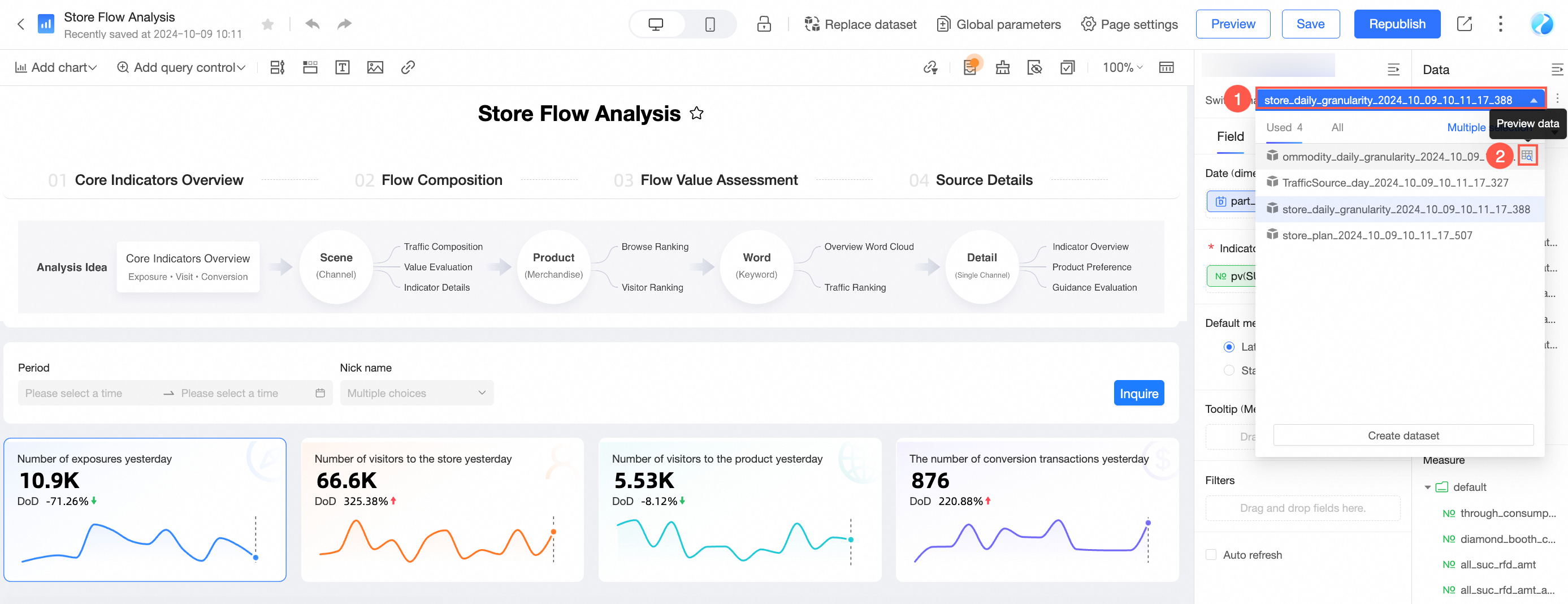Insert an image widget from toolbar

pos(375,68)
